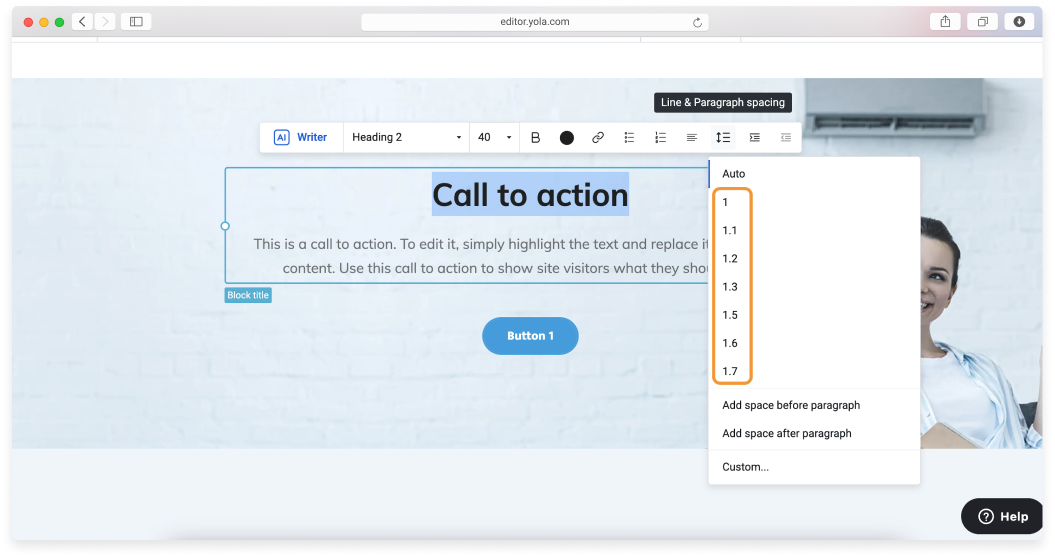Open the Help widget
The image size is (1055, 558).
coord(1002,516)
